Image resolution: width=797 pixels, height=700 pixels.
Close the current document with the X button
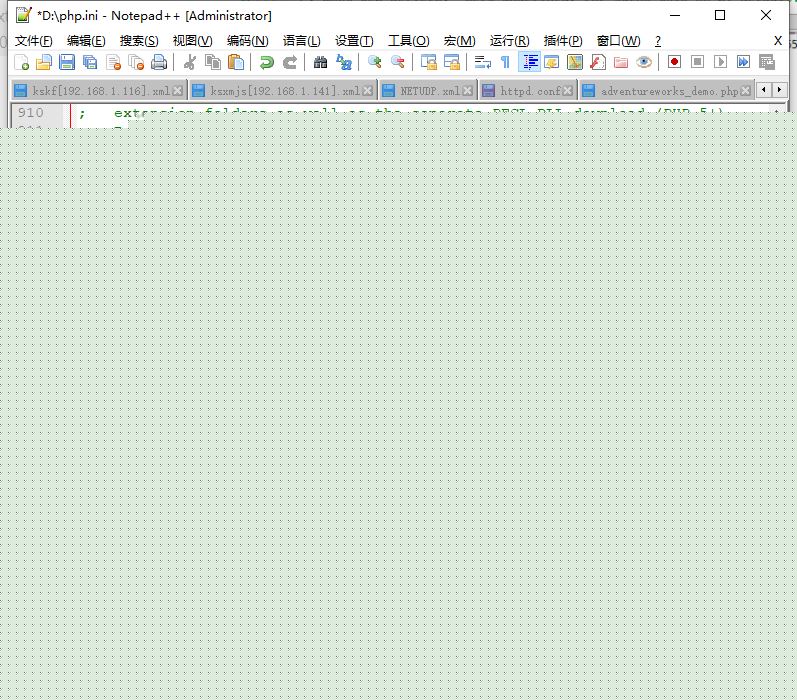[778, 41]
